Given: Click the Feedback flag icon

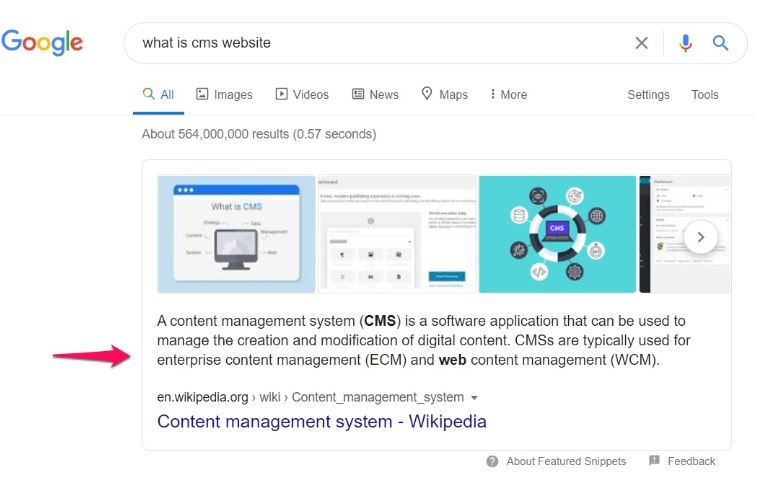Looking at the screenshot, I should tap(654, 461).
